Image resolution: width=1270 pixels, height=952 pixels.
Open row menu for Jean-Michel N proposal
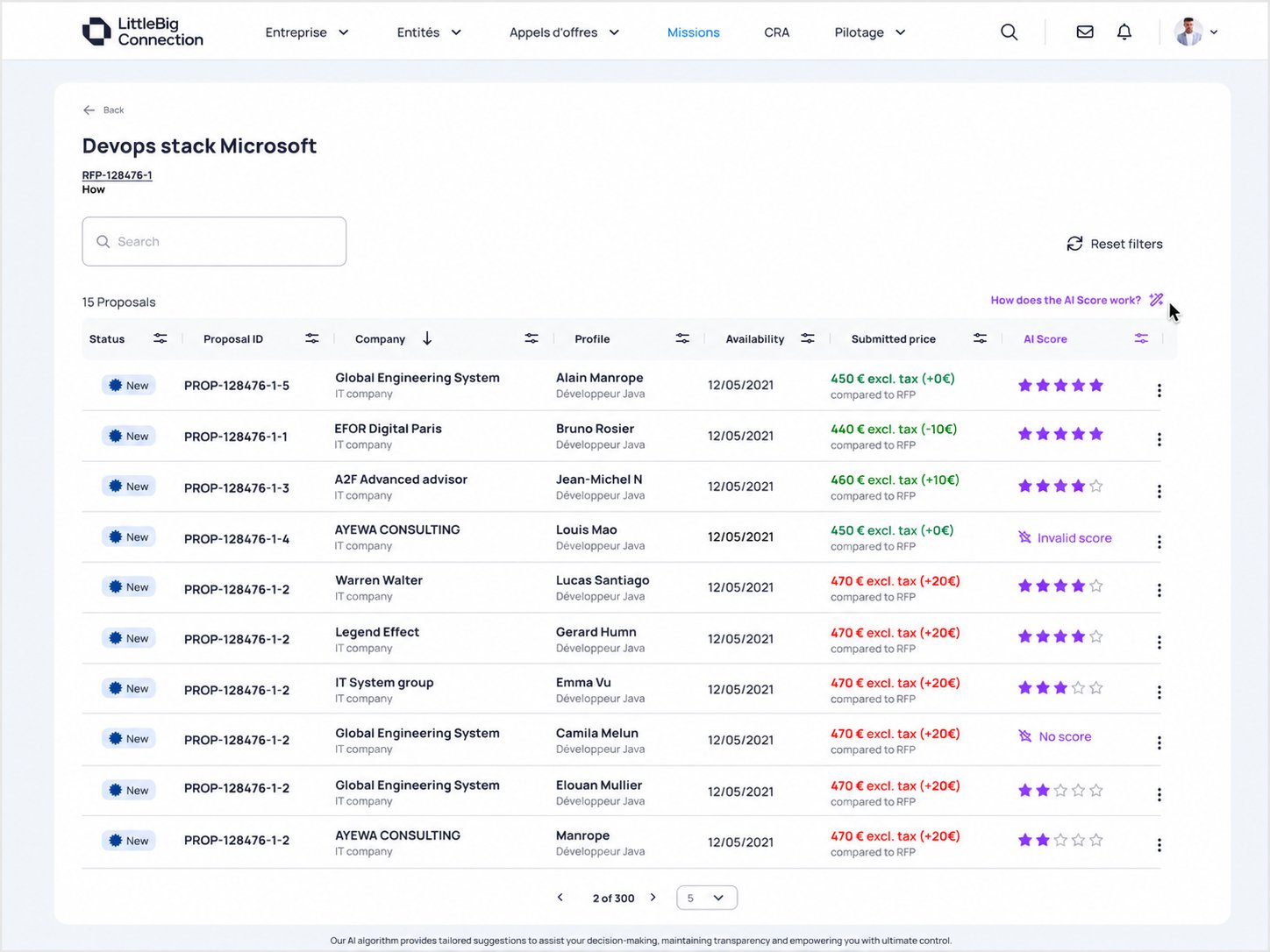pyautogui.click(x=1159, y=492)
